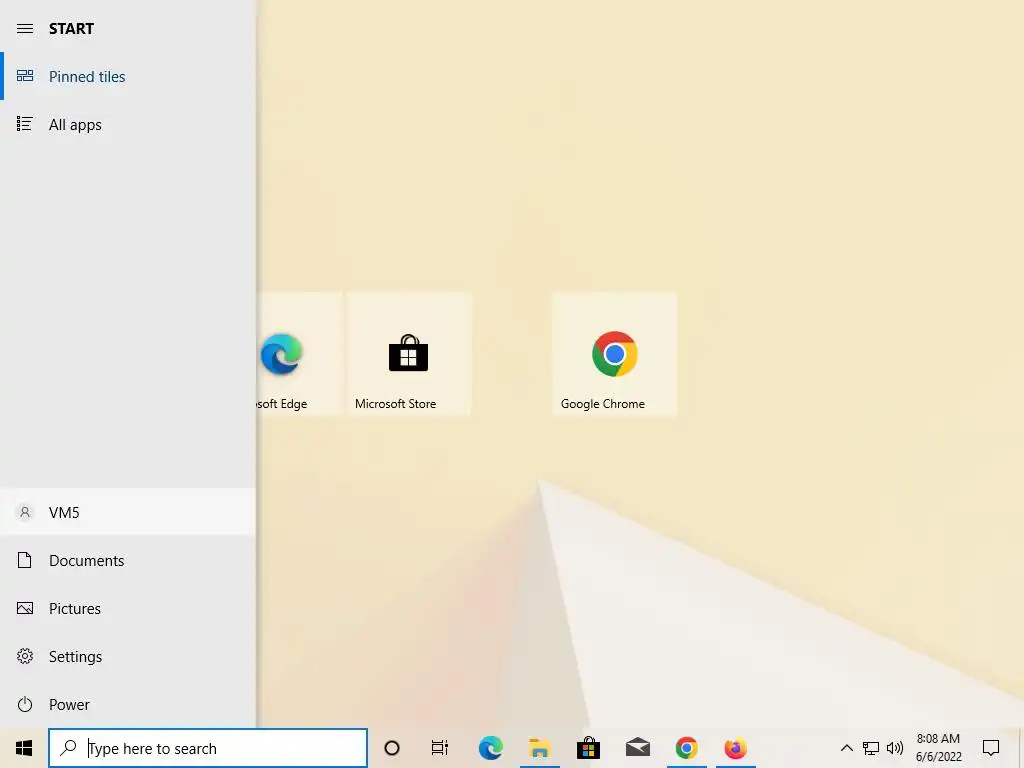Open Microsoft Store from taskbar
Viewport: 1024px width, 768px height.
588,748
